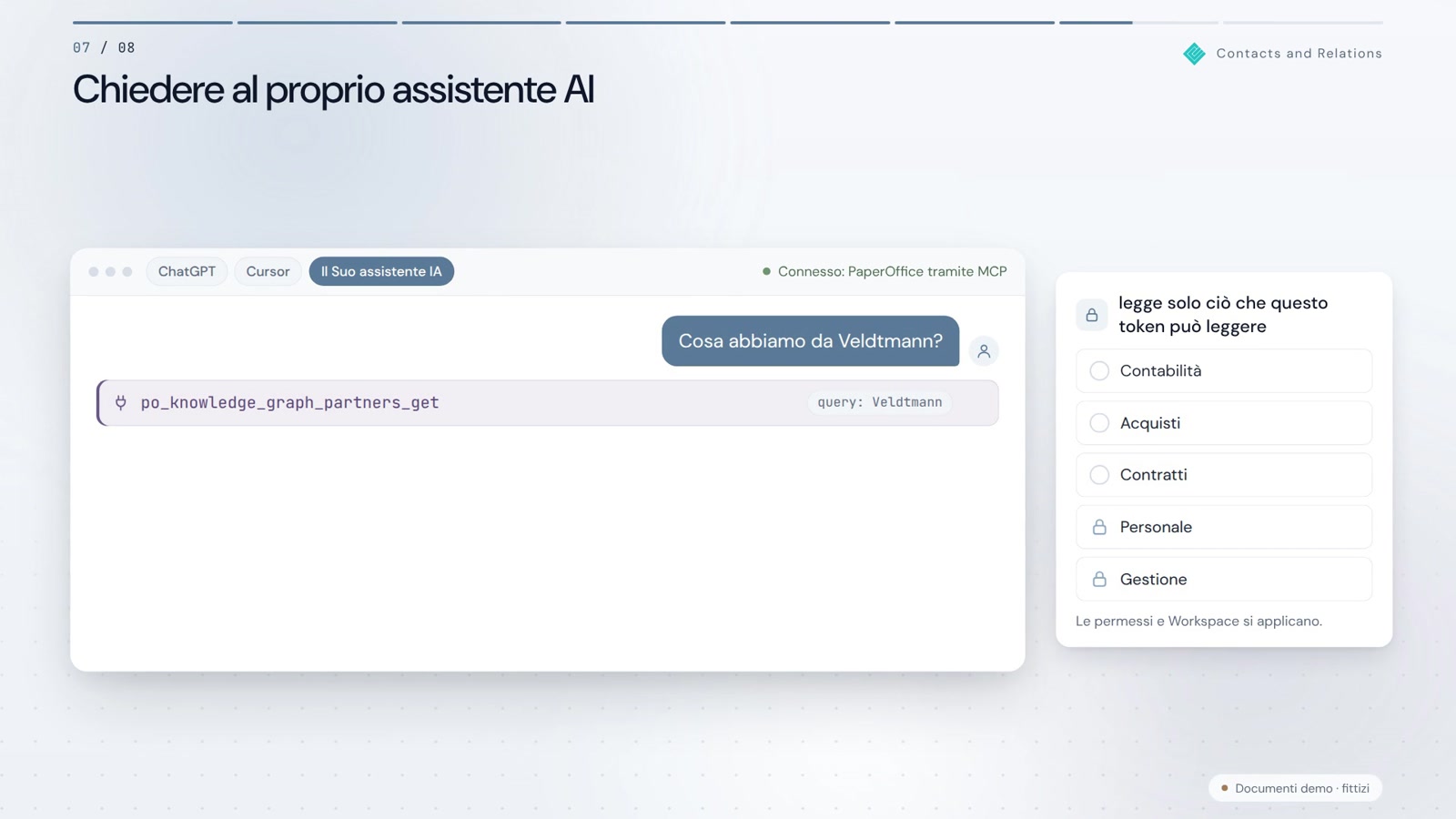The image size is (1456, 819).
Task: Select the Contratti radio option
Action: coord(1099,475)
